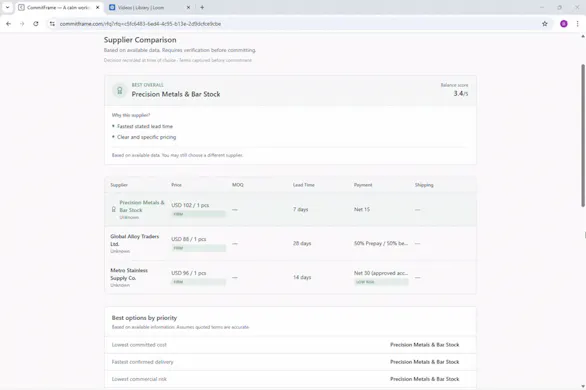Click FIRM badge under USD 96 price

[x=198, y=282]
